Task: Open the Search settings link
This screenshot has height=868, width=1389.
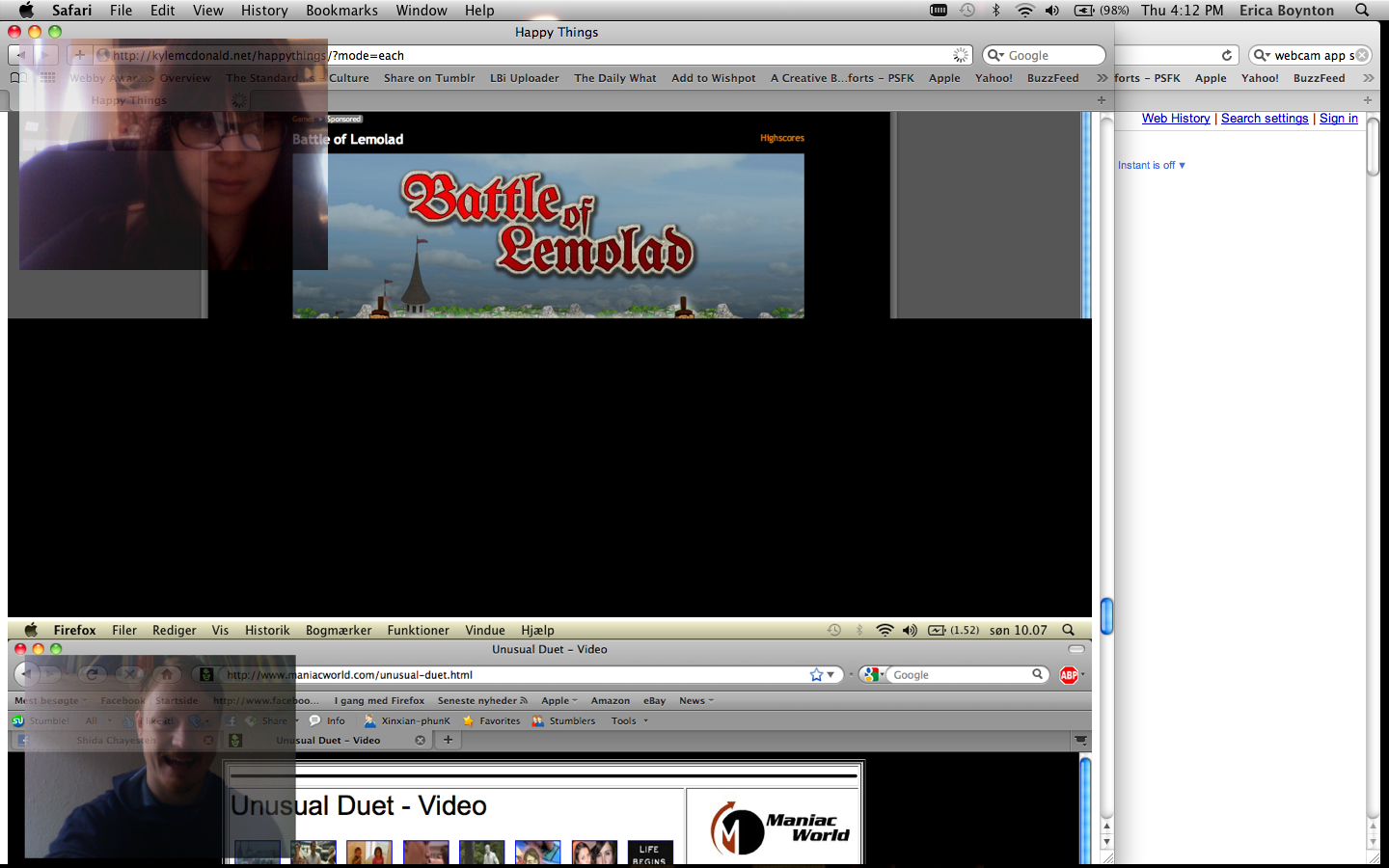Action: click(1265, 119)
